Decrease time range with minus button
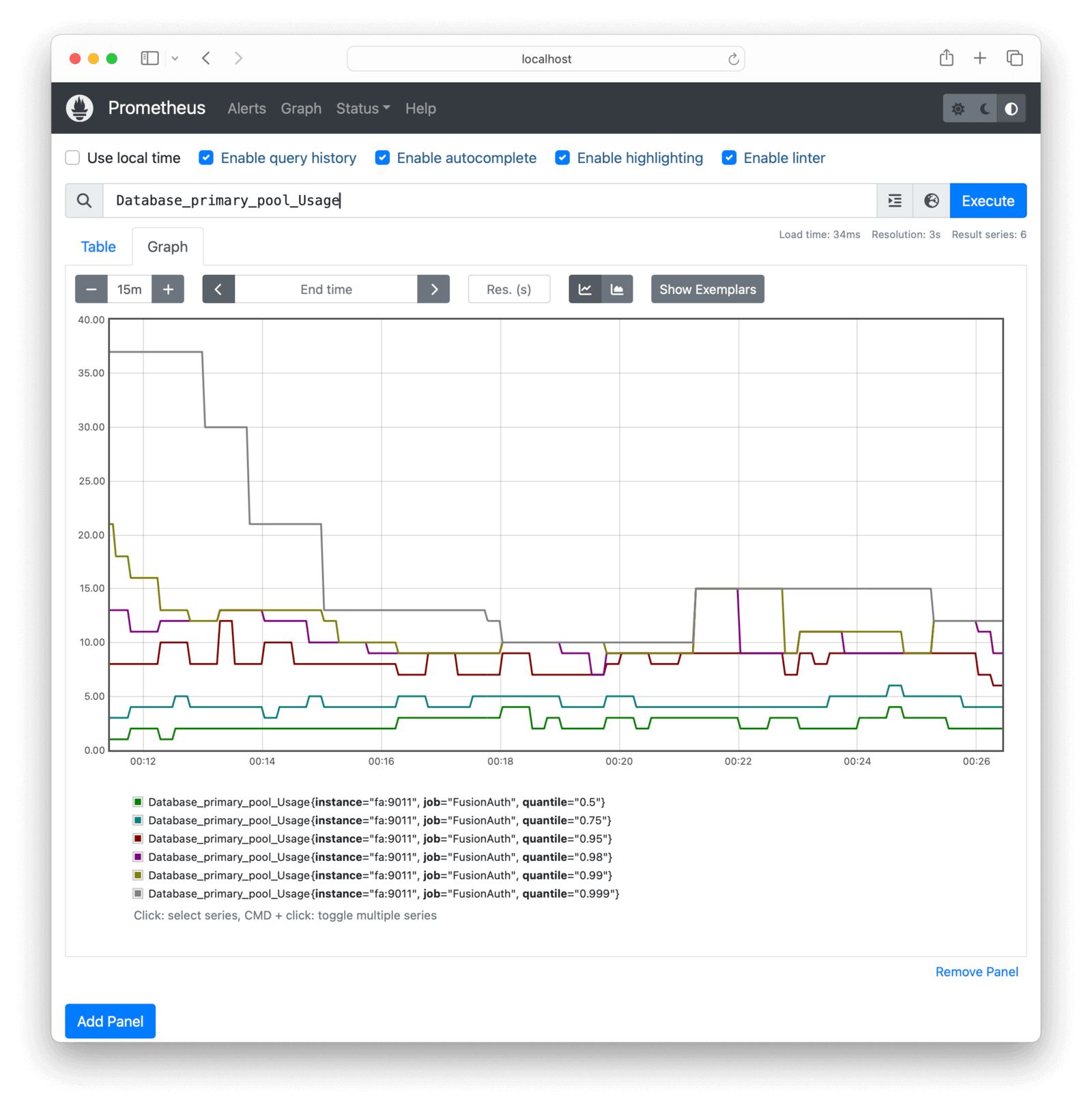Image resolution: width=1092 pixels, height=1110 pixels. point(91,289)
